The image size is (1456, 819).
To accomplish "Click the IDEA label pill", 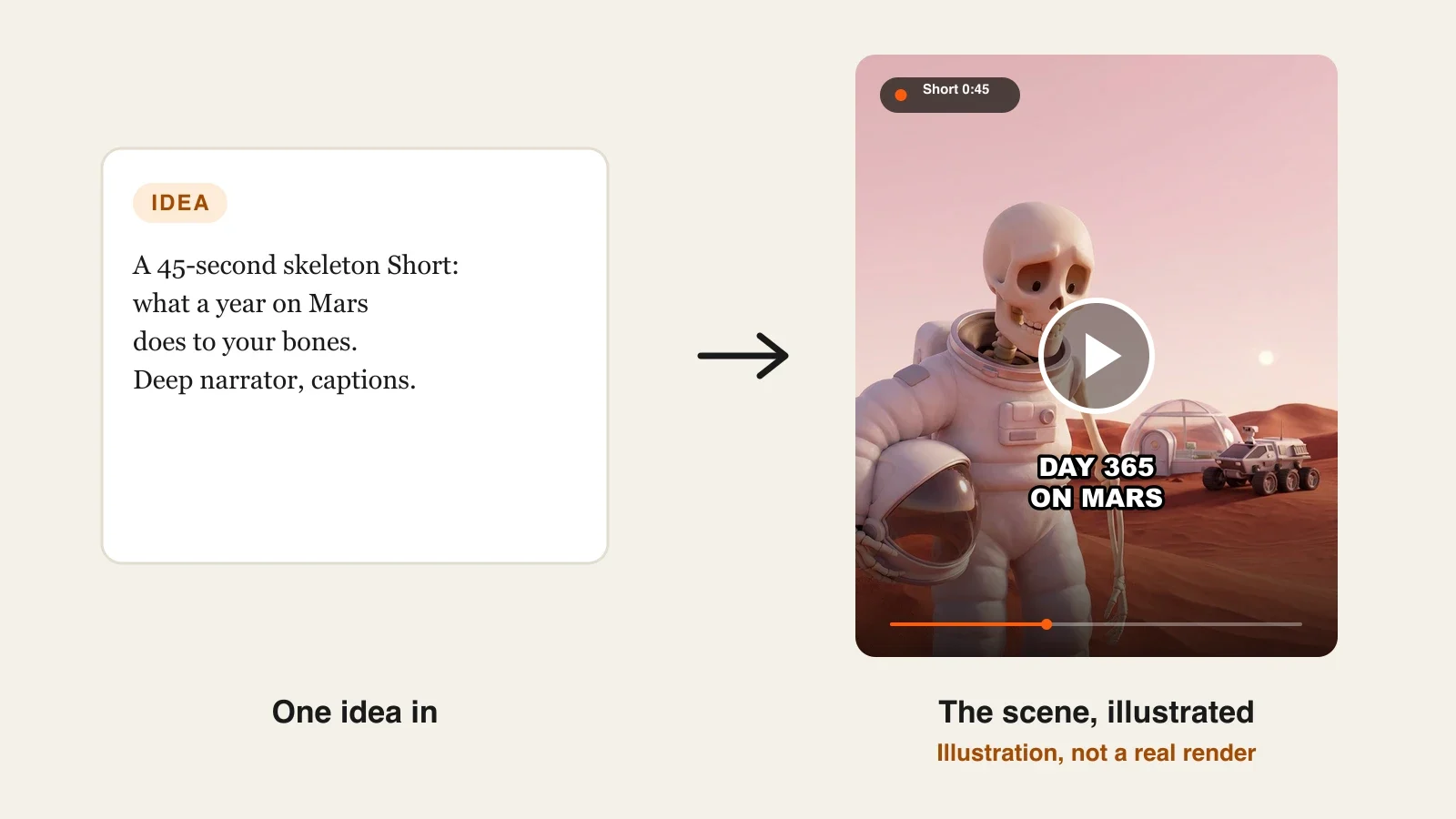I will click(x=180, y=203).
